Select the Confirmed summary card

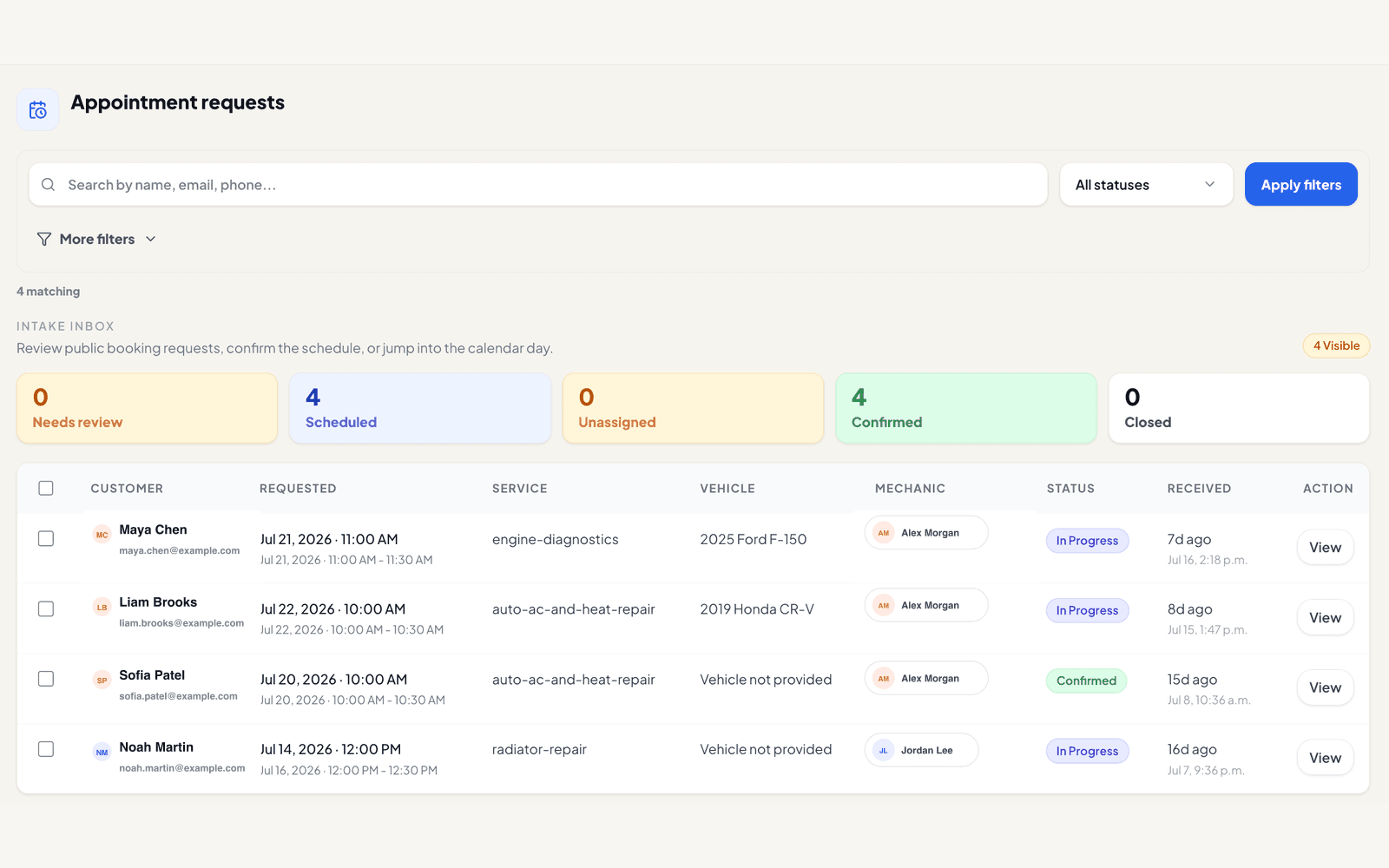[x=966, y=408]
